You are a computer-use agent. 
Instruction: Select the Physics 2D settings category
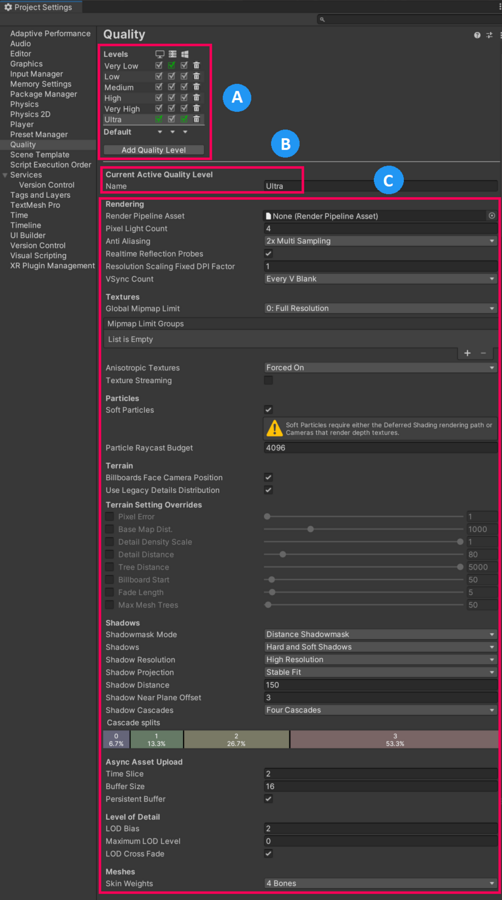point(30,114)
